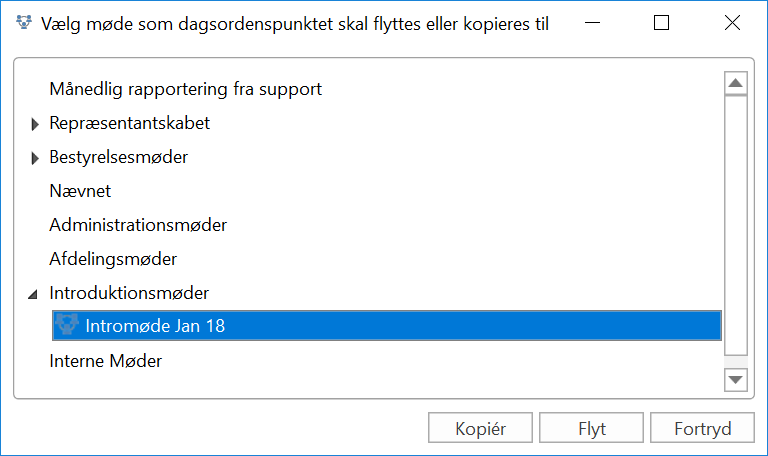Screen dimensions: 768x456
Task: Expand the Bestyrelsesmøder tree node
Action: (35, 158)
